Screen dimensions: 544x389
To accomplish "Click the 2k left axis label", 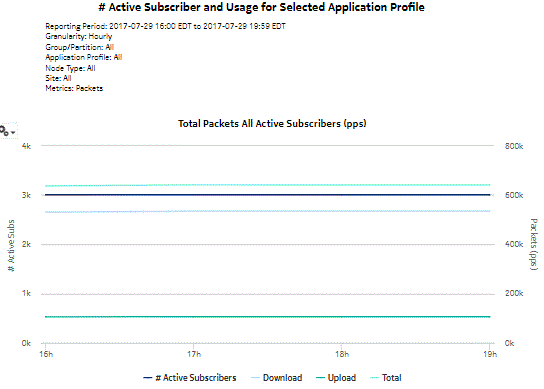I will (x=26, y=244).
